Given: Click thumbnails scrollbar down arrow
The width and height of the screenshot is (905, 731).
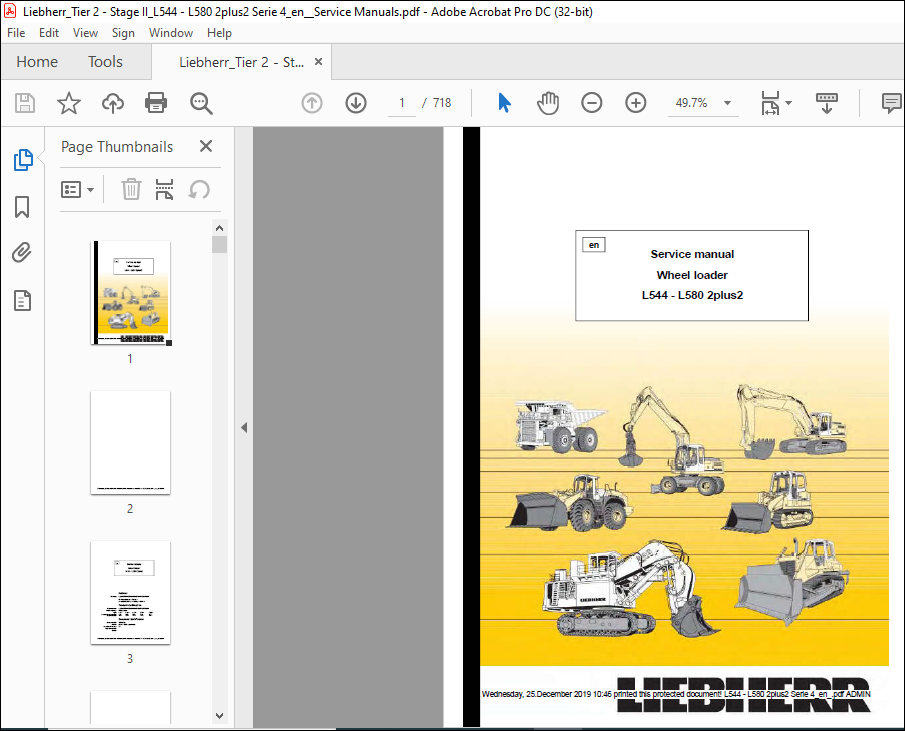Looking at the screenshot, I should coord(219,716).
